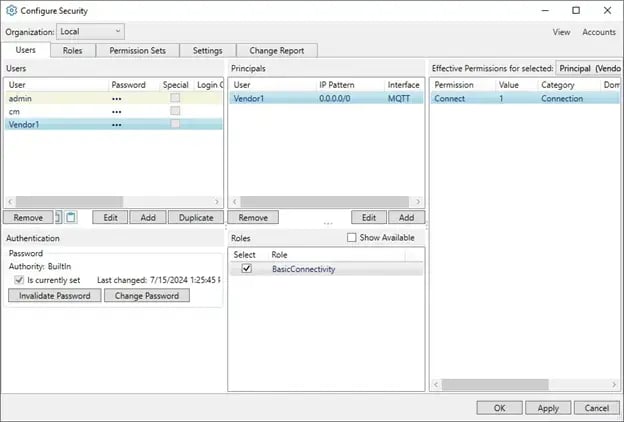Click the Invalidate Password button
624x422 pixels.
click(55, 296)
